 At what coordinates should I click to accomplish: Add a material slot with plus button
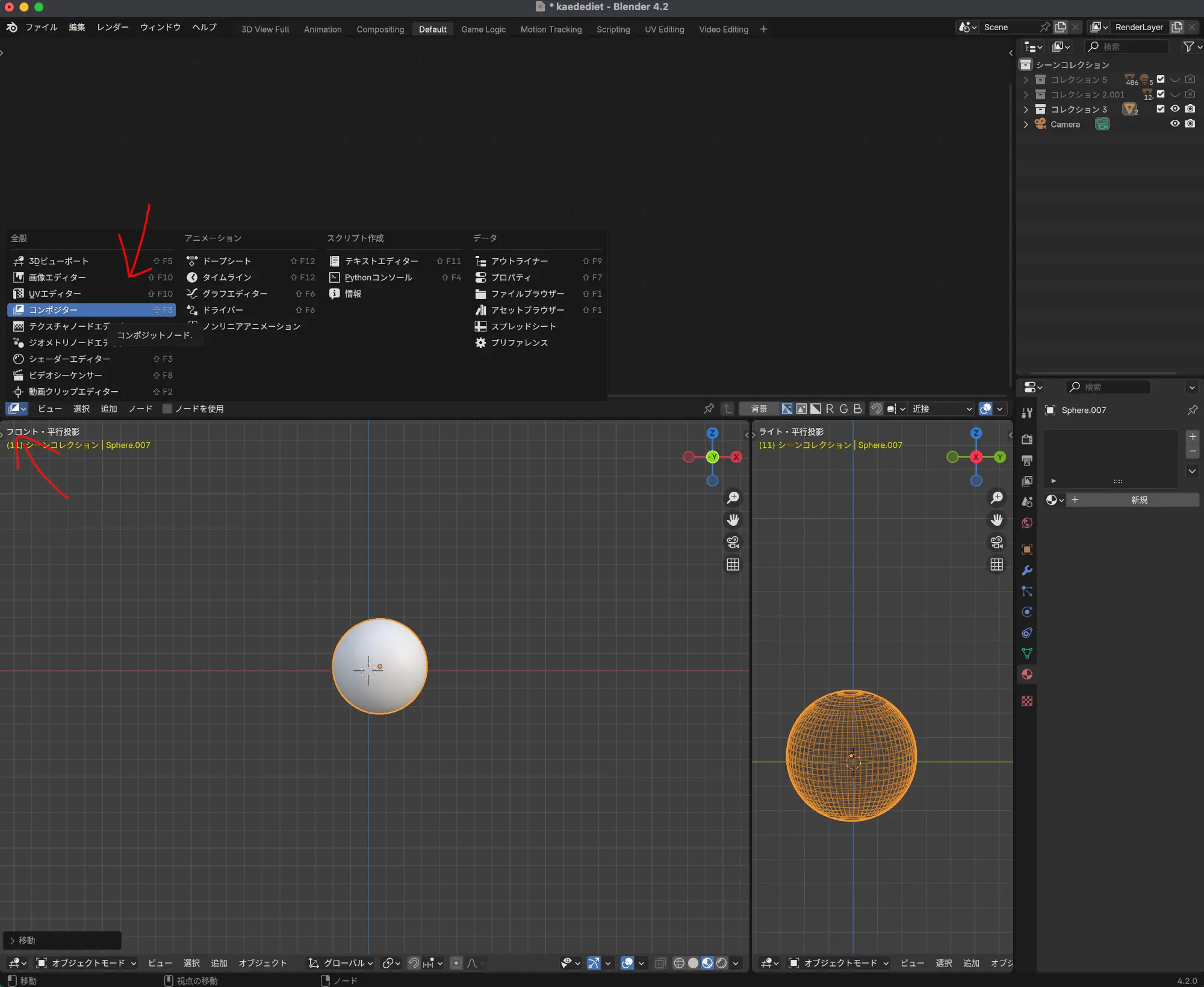point(1193,437)
